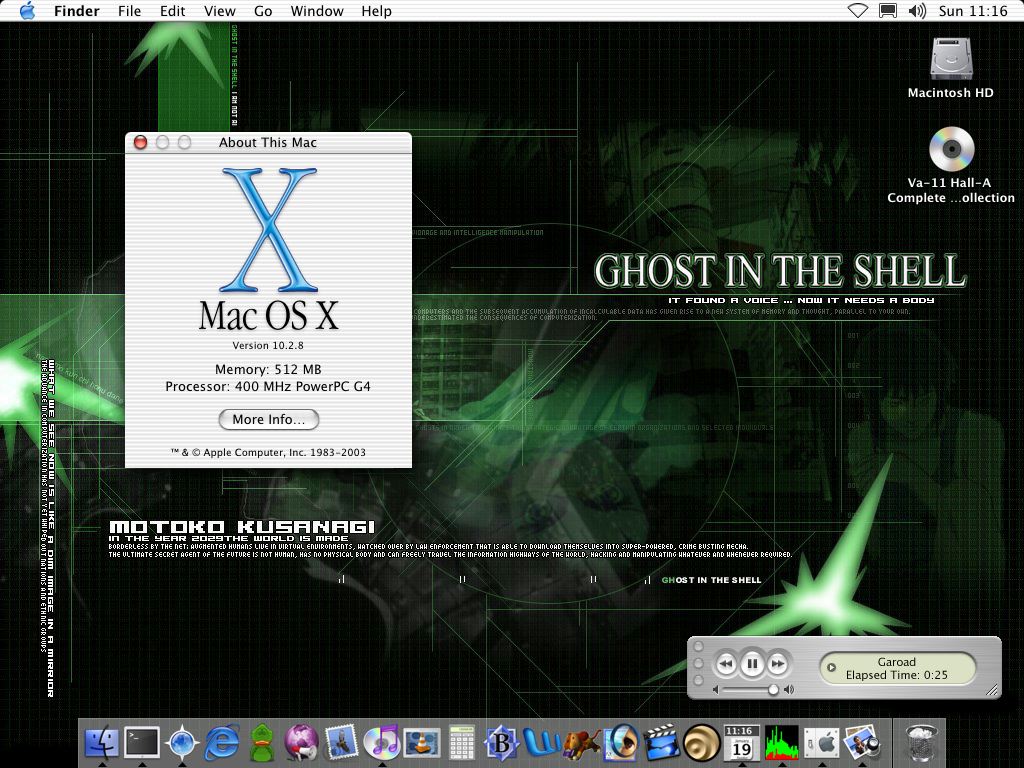Launch VLC cone icon in Dock
The width and height of the screenshot is (1024, 768).
click(x=421, y=742)
